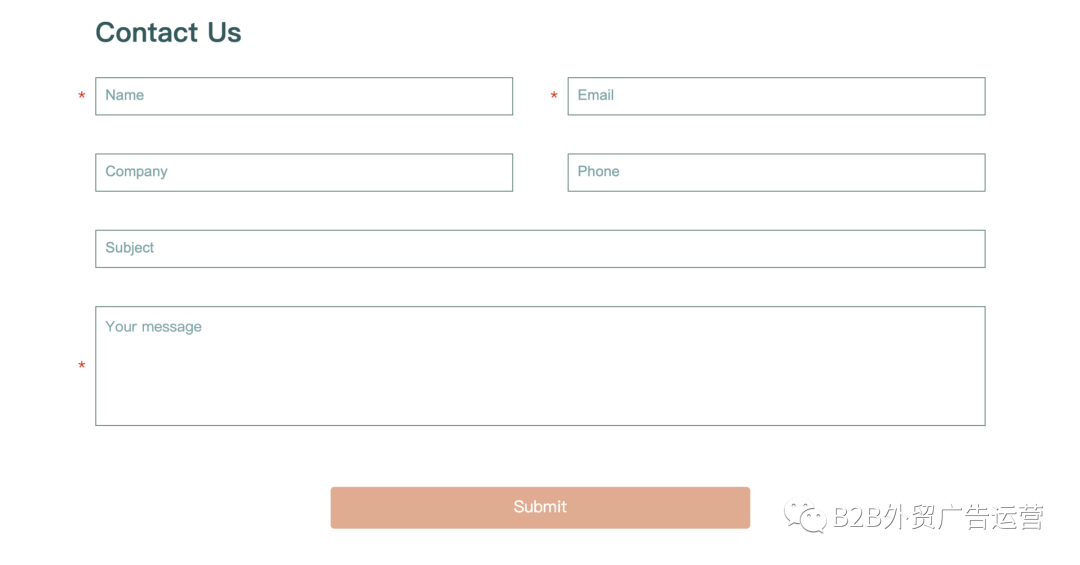Focus the Email input field
Screen dimensions: 1080x565
click(x=776, y=96)
